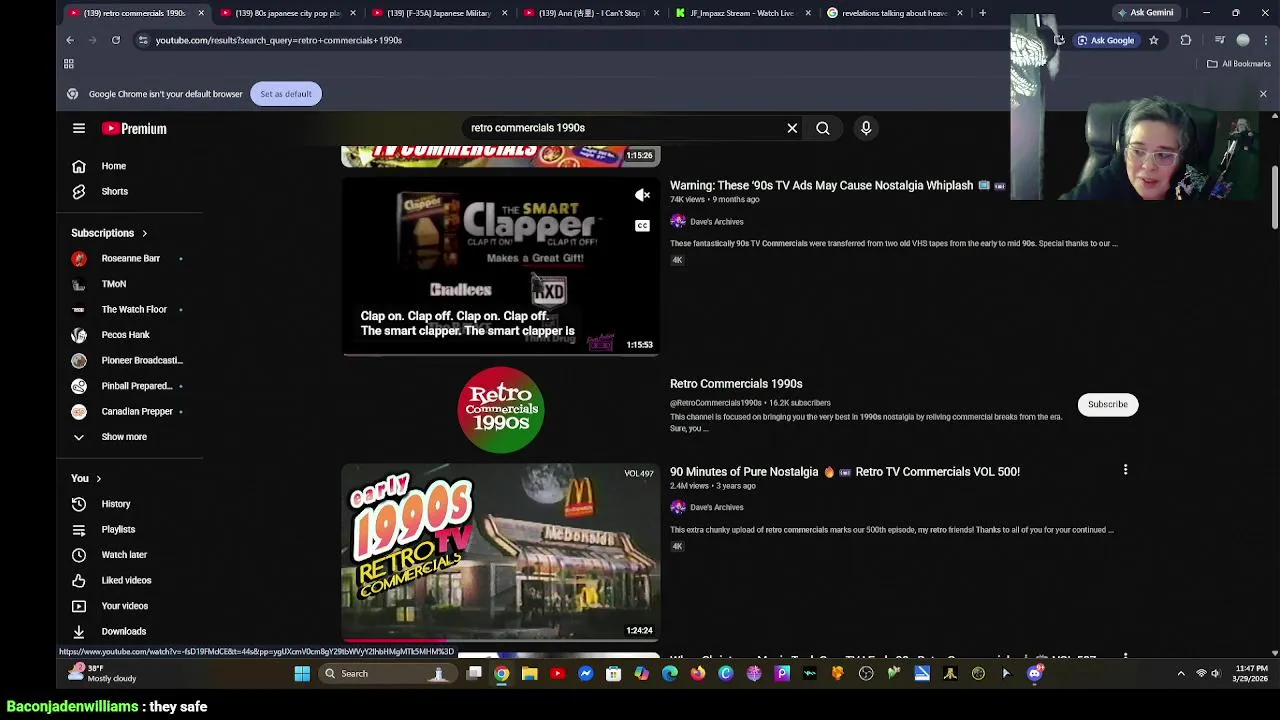The width and height of the screenshot is (1280, 720).
Task: Open All Bookmarks folder
Action: tap(1238, 64)
